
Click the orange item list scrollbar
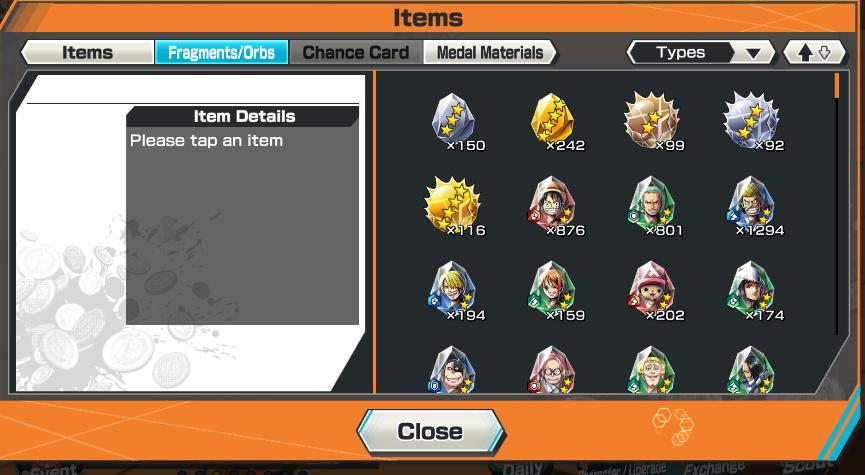tap(837, 86)
